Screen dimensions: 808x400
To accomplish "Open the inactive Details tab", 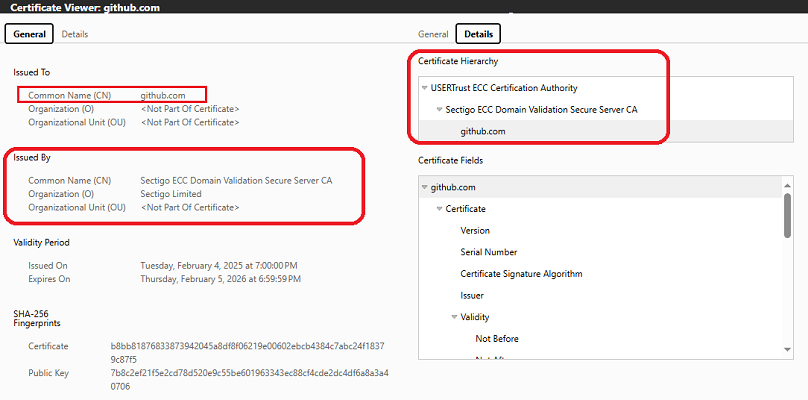I will point(74,34).
